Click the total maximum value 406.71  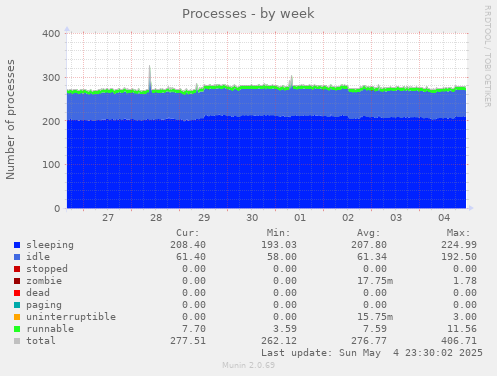(x=459, y=341)
